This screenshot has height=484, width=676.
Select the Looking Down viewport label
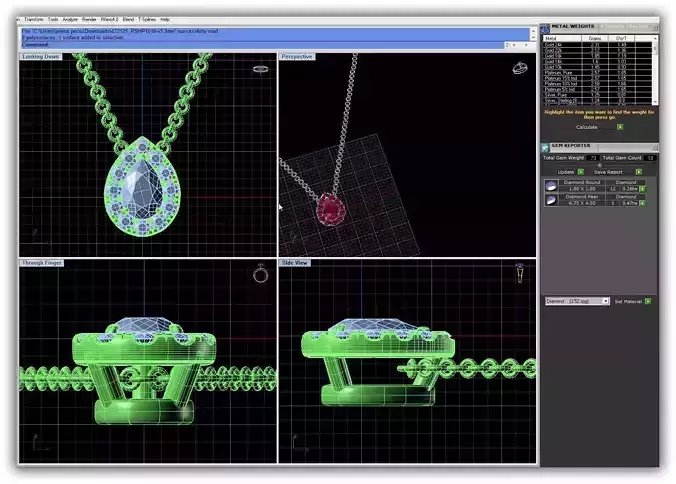pos(41,57)
